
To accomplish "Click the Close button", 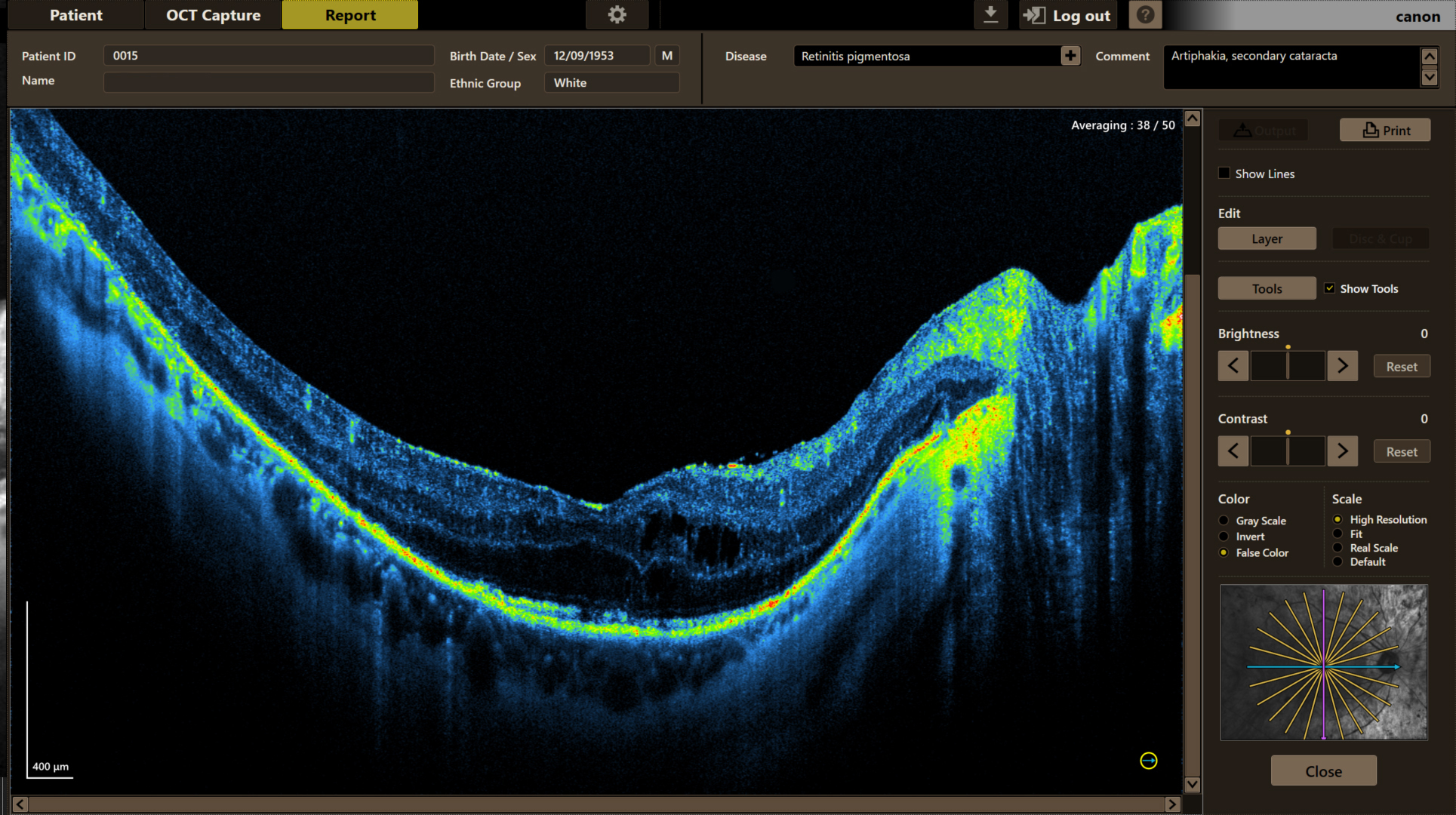I will coord(1323,771).
